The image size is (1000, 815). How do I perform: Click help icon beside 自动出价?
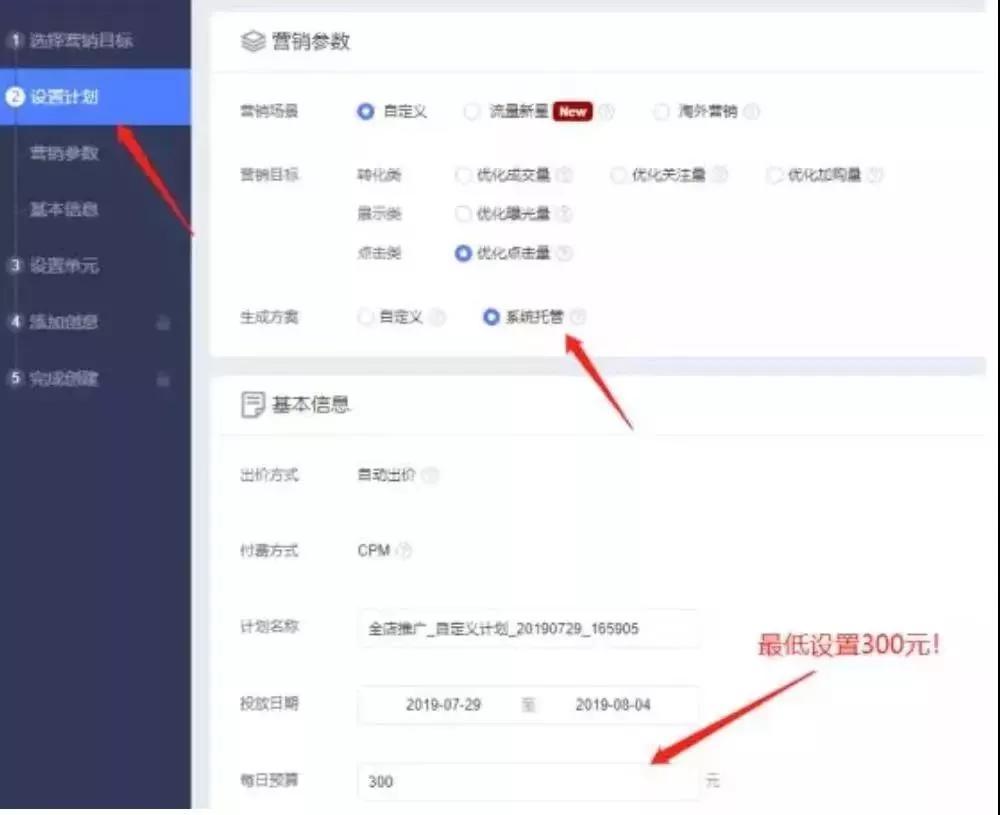(430, 475)
